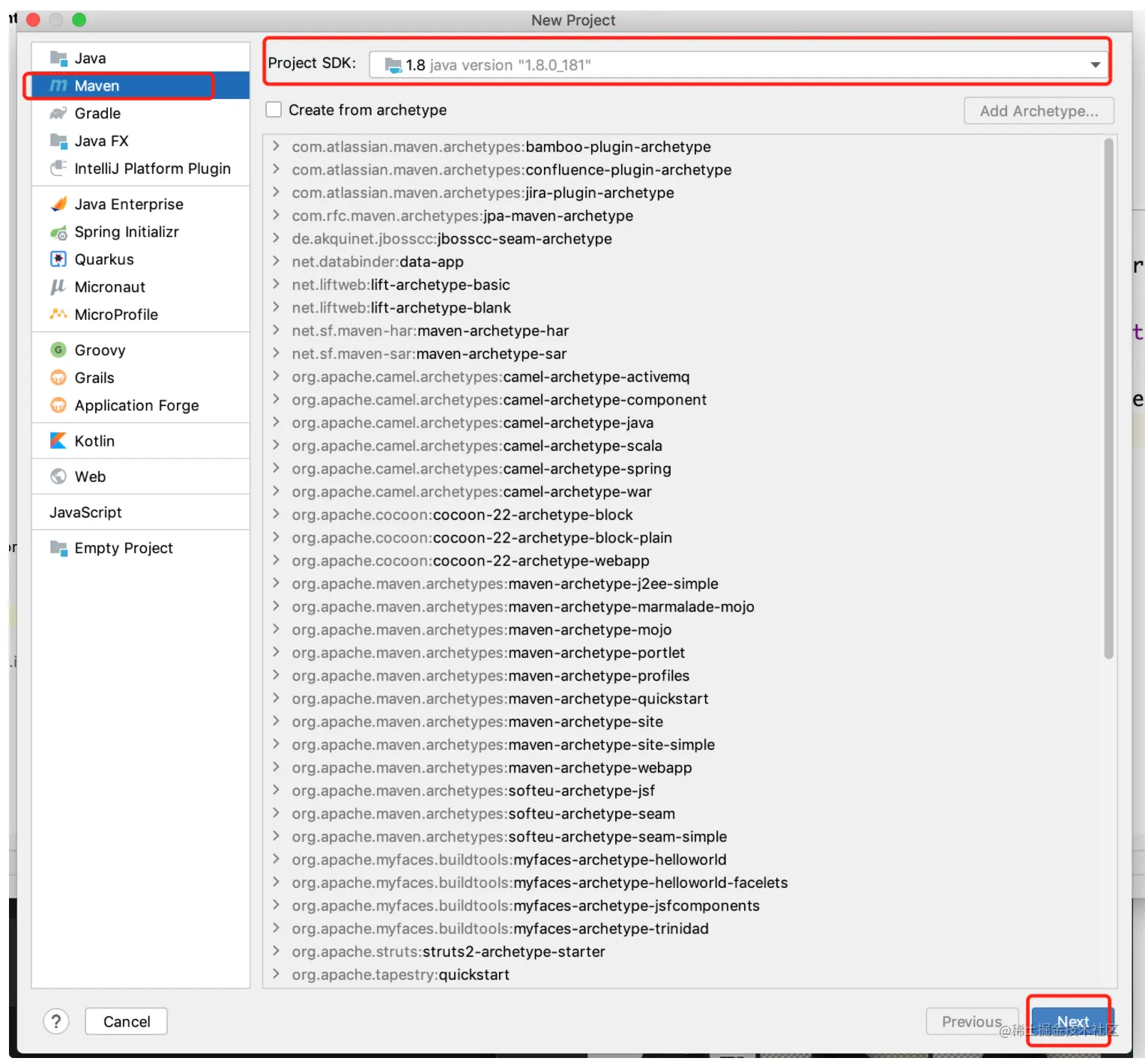Click the Previous button

(972, 1021)
